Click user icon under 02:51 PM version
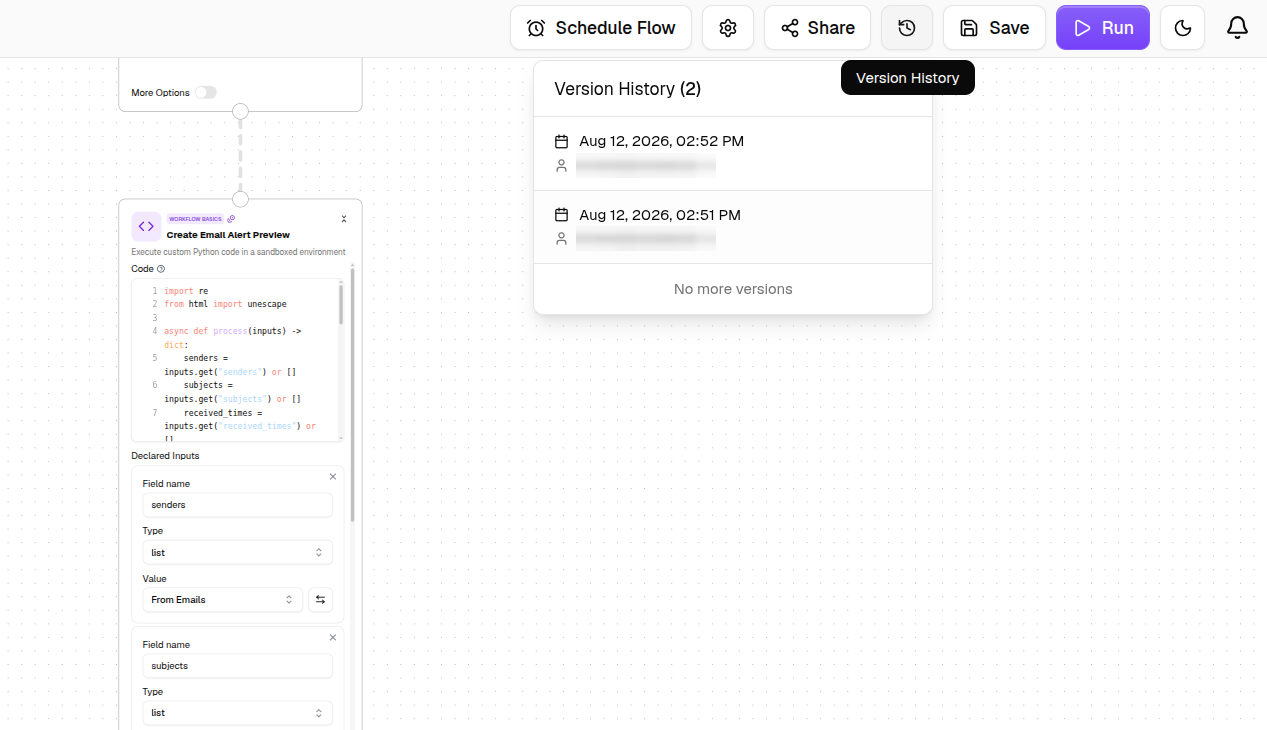This screenshot has width=1267, height=730. tap(561, 239)
